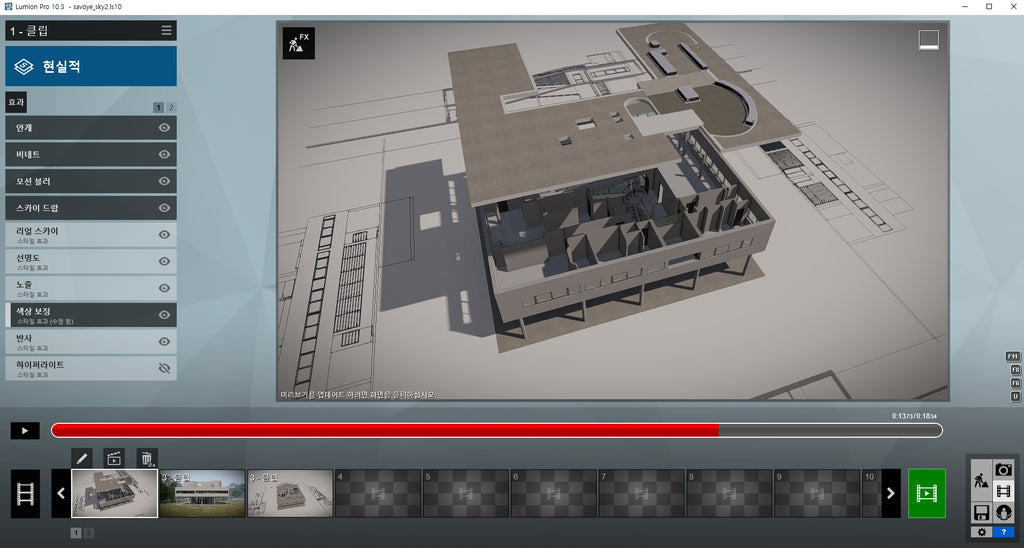Toggle visibility of 안개 effect
Screen dimensions: 1024x548
(165, 127)
